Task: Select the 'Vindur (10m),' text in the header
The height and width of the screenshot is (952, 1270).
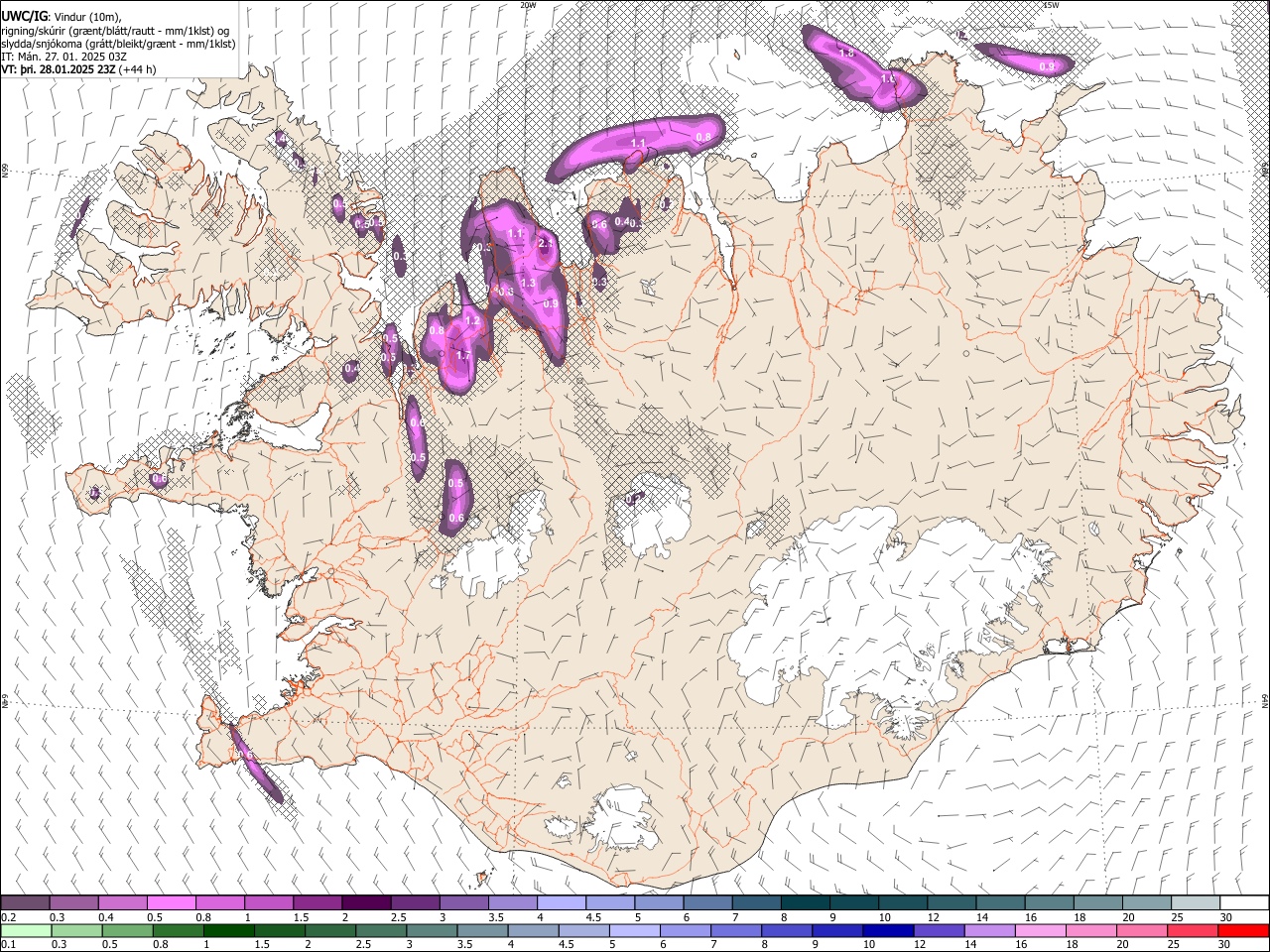Action: pyautogui.click(x=86, y=17)
